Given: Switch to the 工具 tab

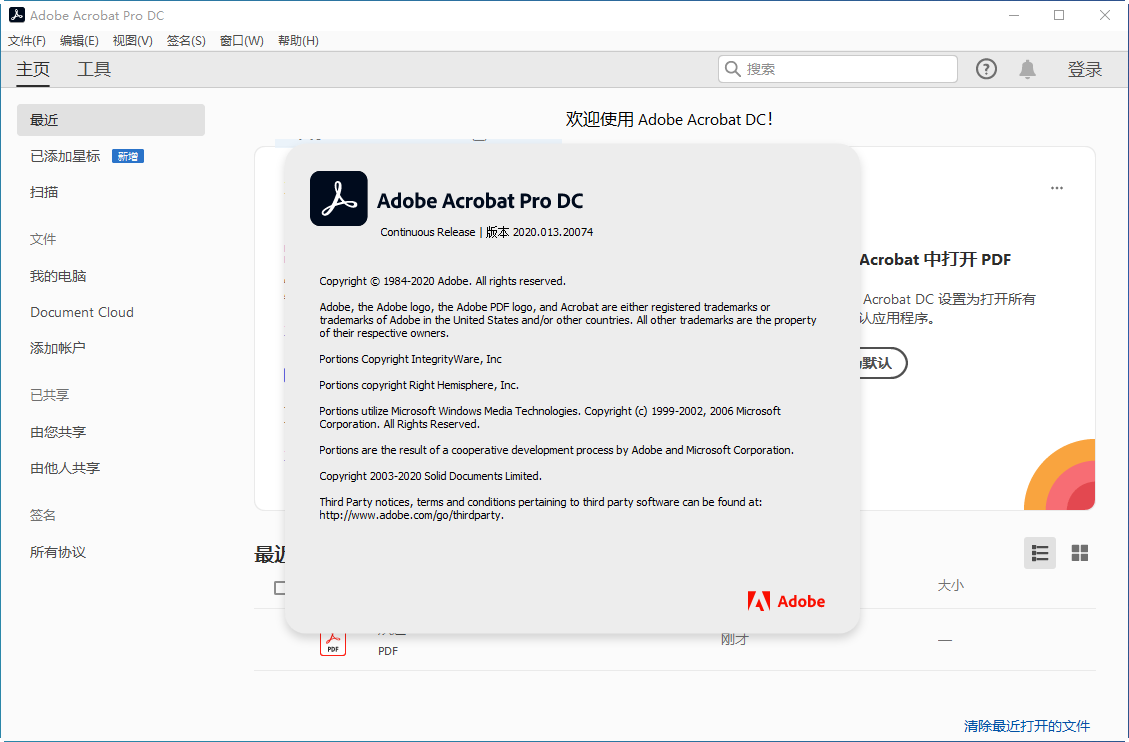Looking at the screenshot, I should 93,69.
